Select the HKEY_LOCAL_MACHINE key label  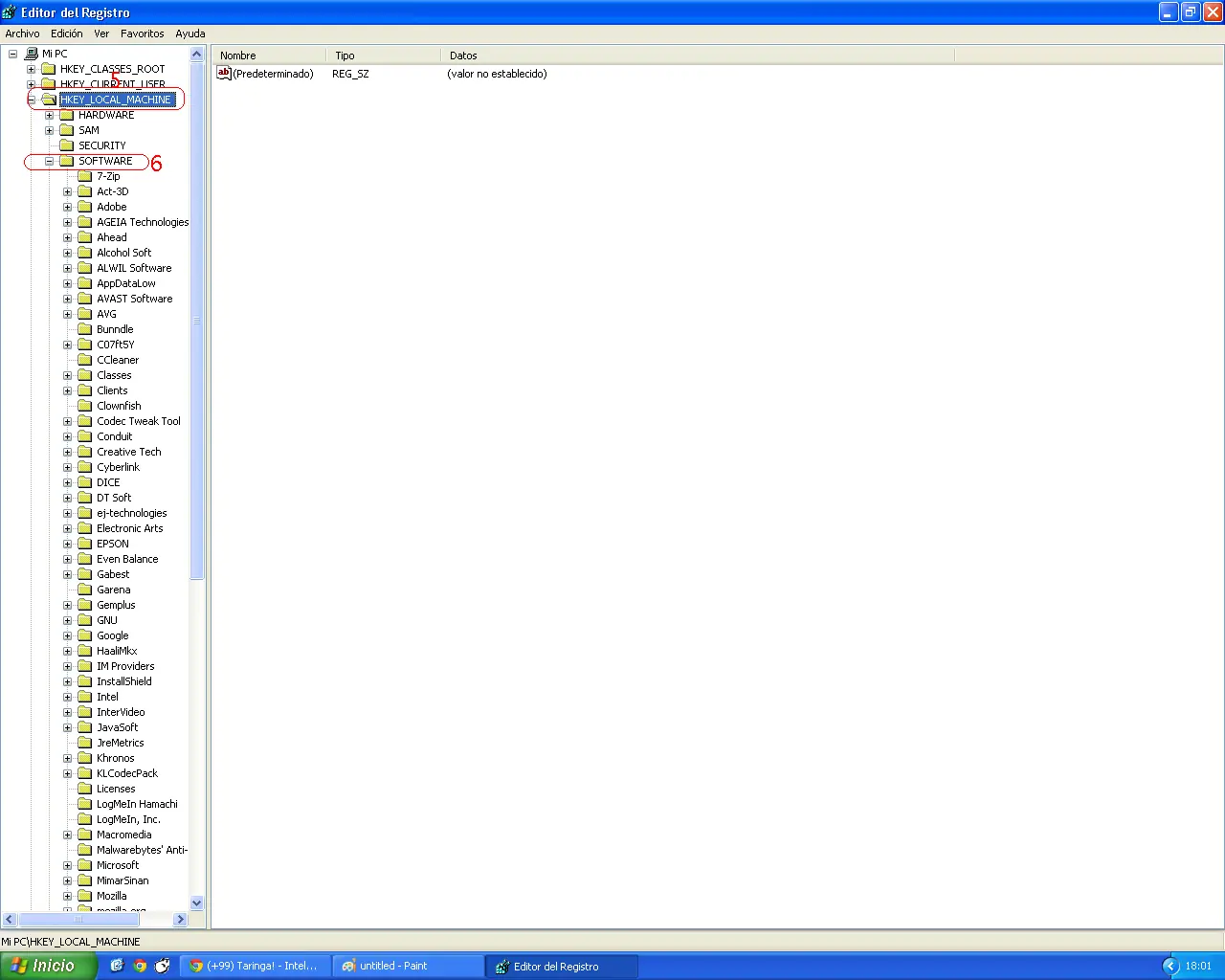coord(117,100)
